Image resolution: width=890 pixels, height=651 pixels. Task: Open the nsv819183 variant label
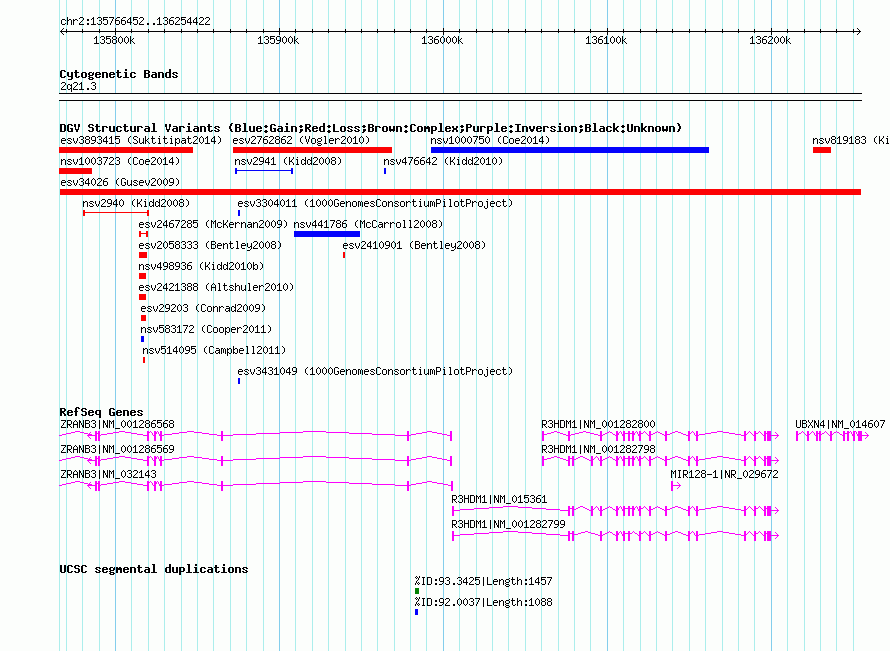click(850, 140)
